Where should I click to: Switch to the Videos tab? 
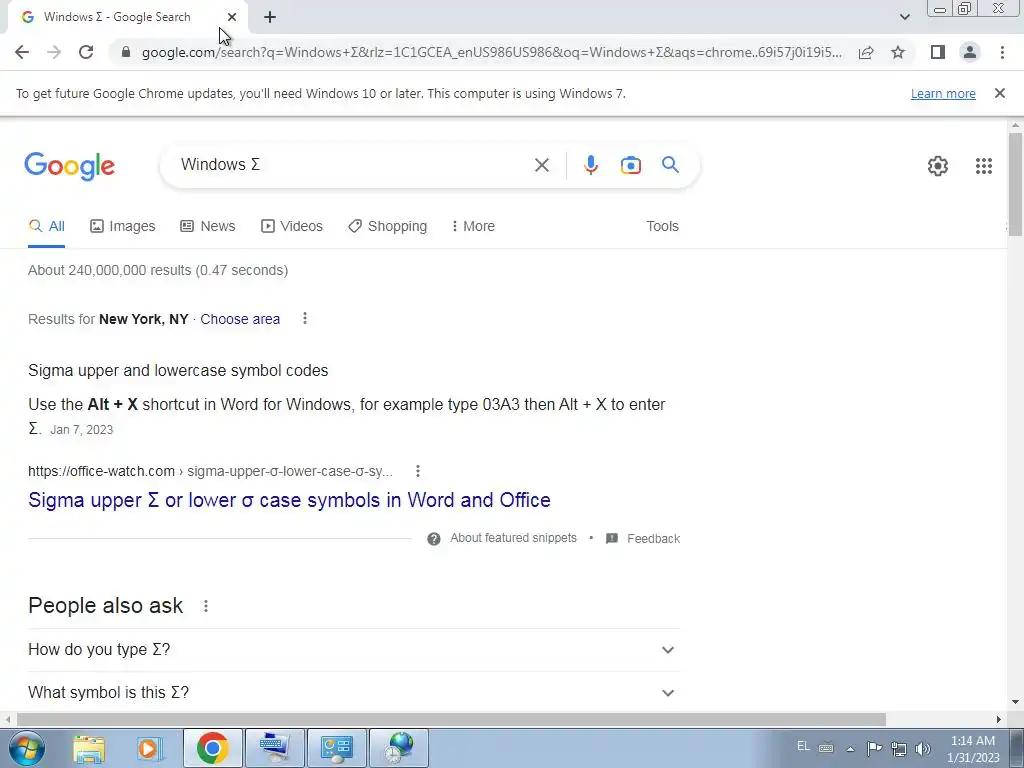click(292, 227)
